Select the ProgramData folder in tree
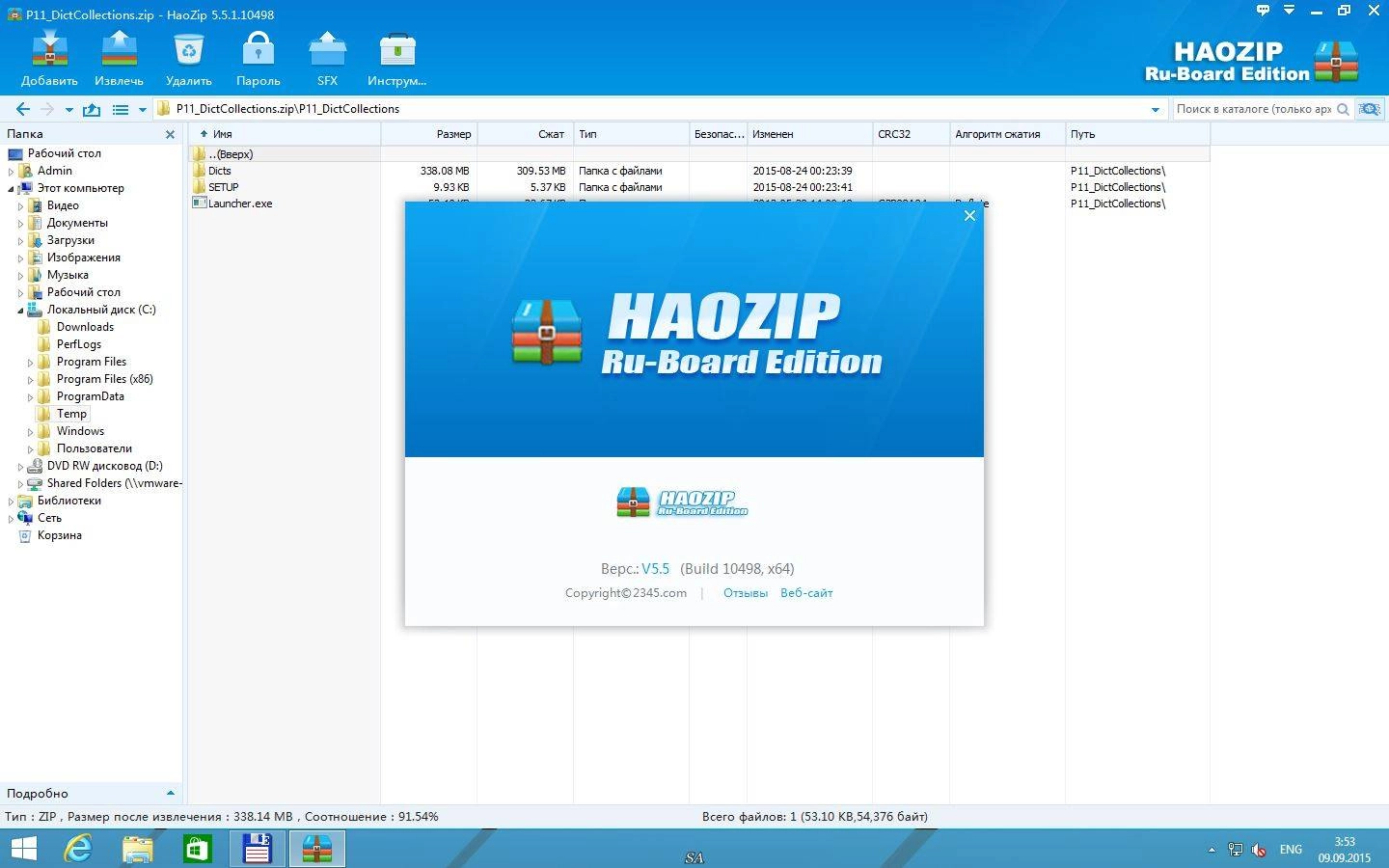The image size is (1389, 868). [90, 396]
